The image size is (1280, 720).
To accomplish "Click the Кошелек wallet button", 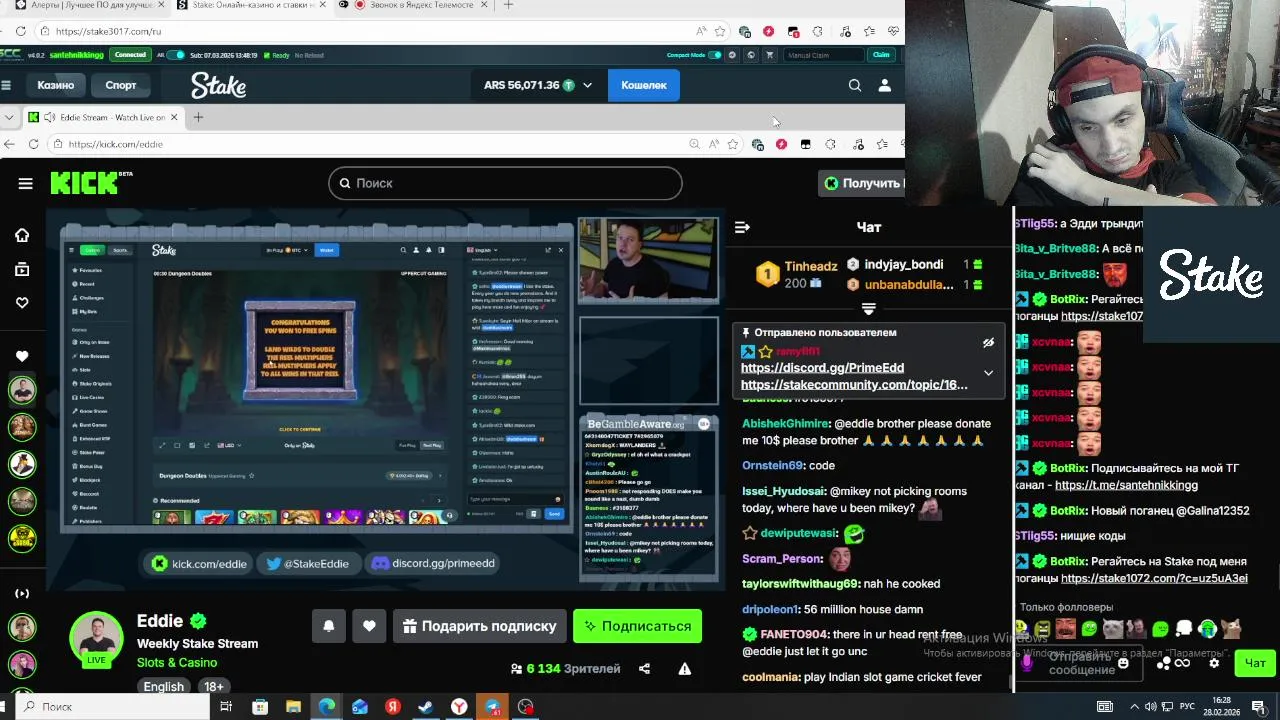I will (x=644, y=85).
